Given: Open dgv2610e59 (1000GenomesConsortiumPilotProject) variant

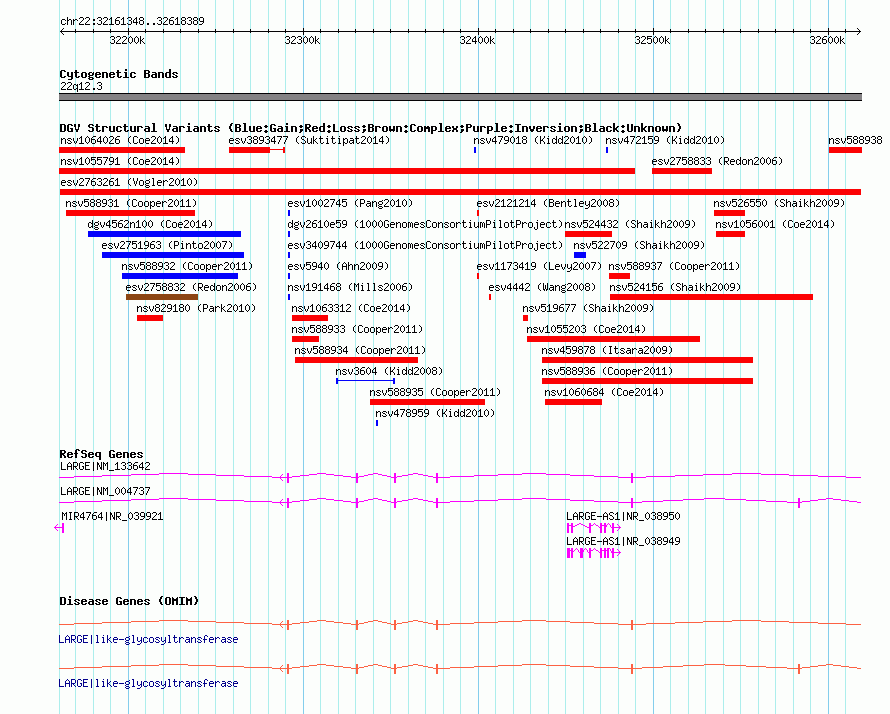Looking at the screenshot, I should click(x=425, y=224).
